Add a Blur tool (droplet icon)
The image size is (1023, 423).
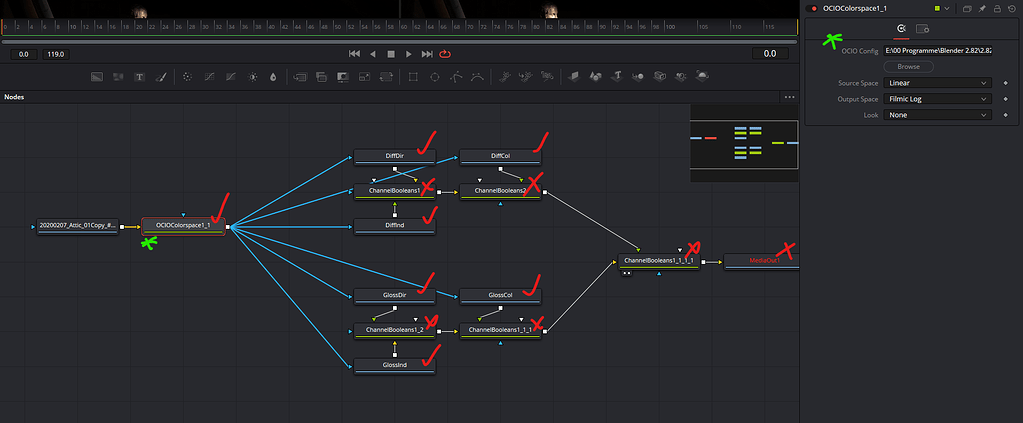point(273,76)
